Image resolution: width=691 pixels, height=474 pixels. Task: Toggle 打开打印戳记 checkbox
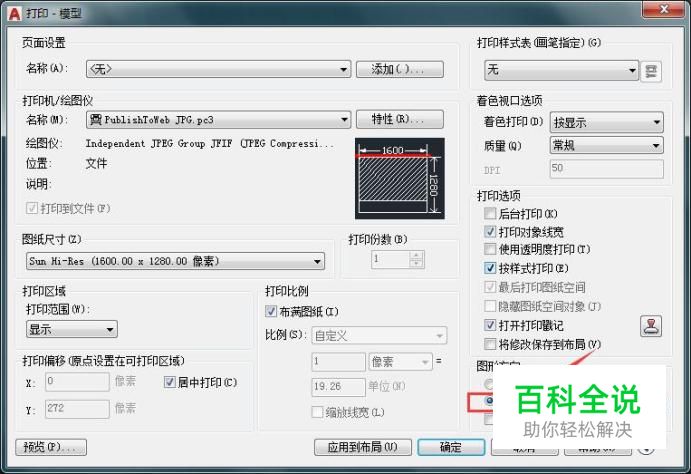[490, 325]
